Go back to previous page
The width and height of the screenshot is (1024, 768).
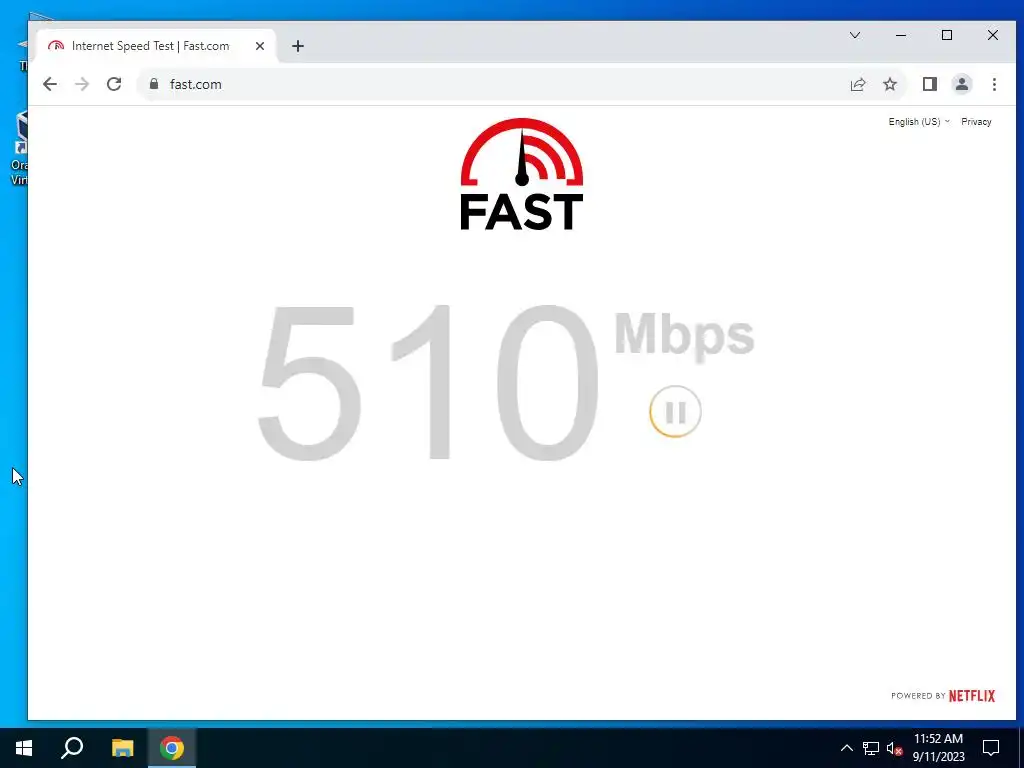pyautogui.click(x=50, y=84)
